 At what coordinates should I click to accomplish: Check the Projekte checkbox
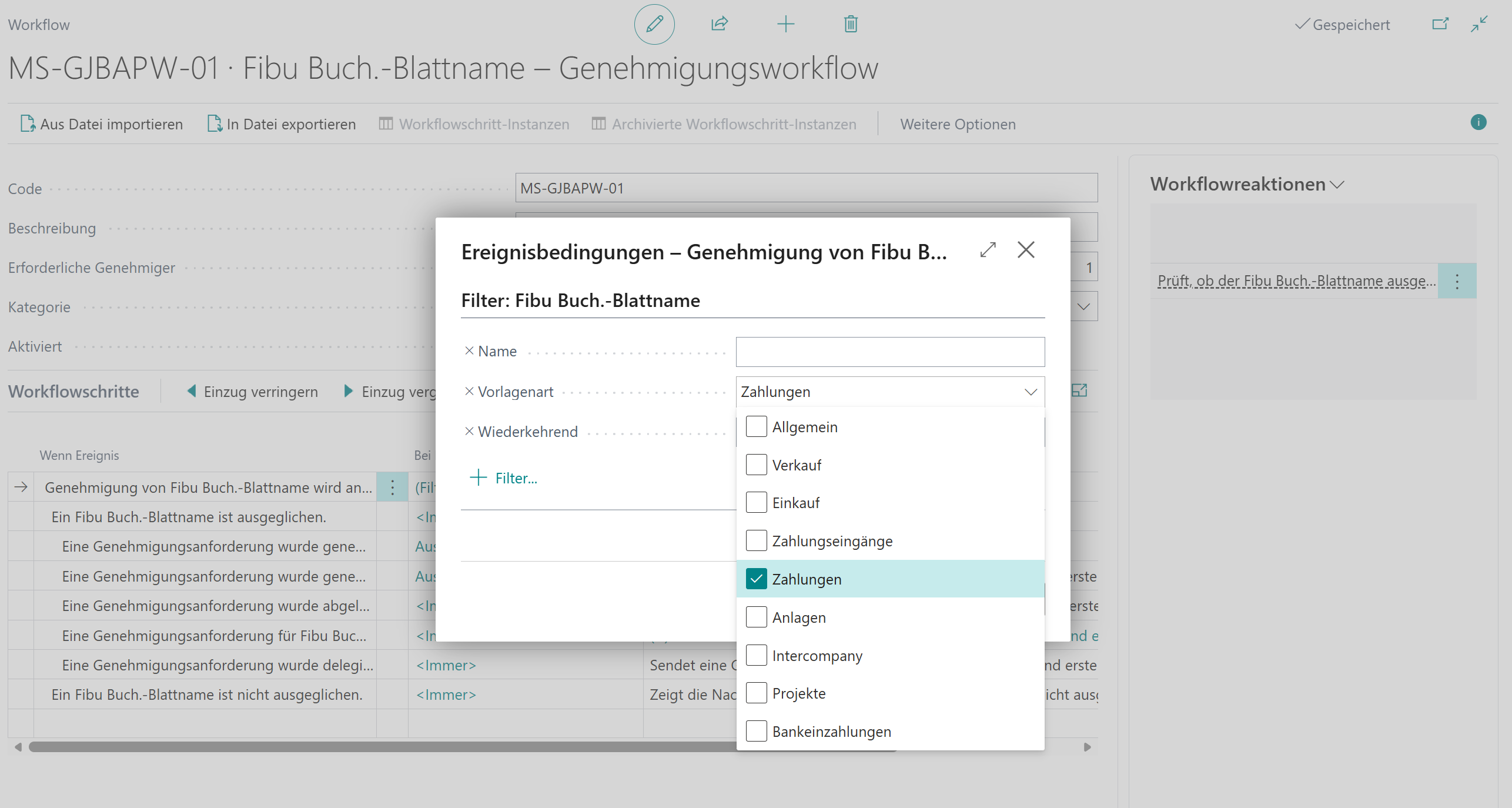click(x=756, y=693)
